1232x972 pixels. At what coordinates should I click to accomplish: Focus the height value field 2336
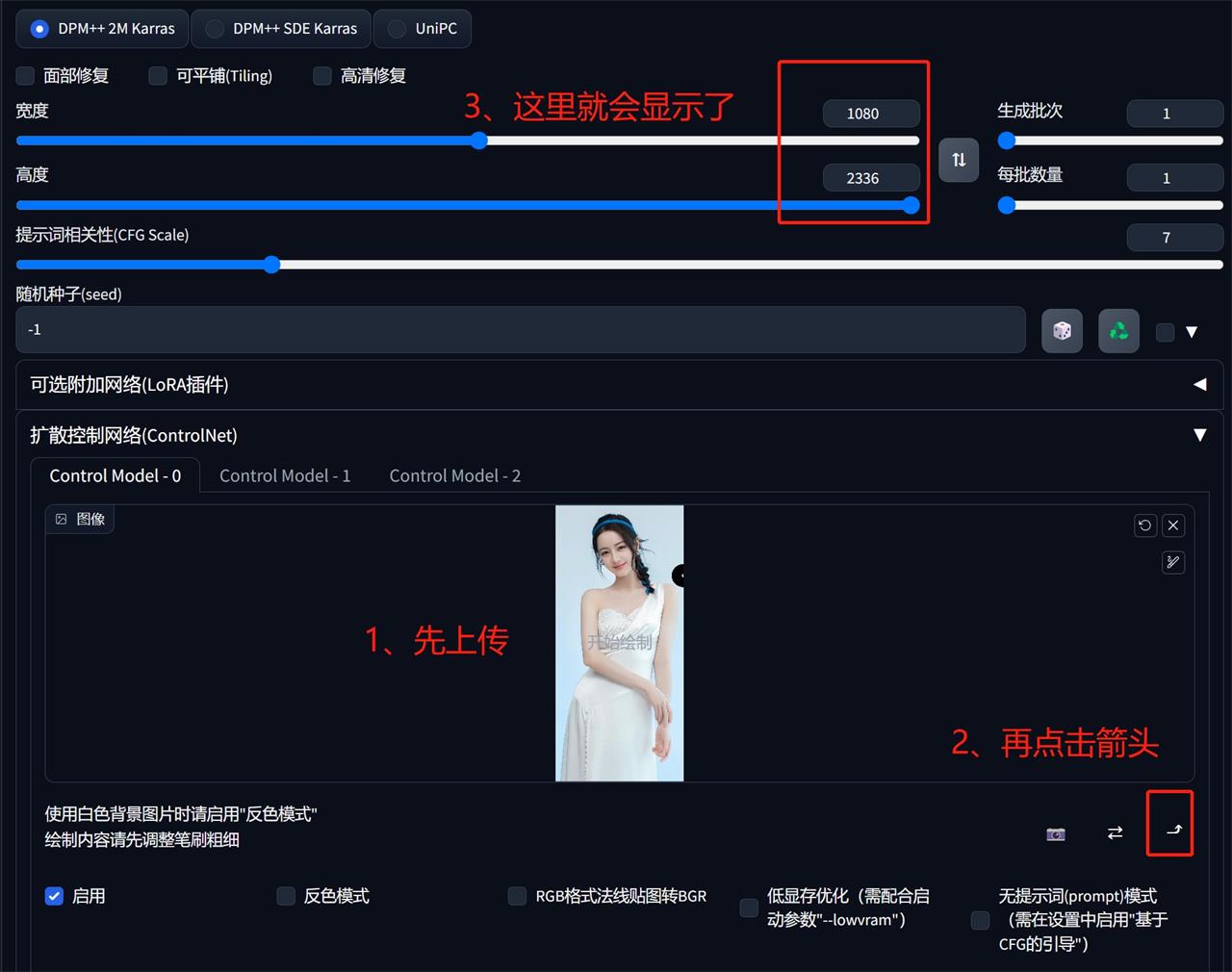point(871,178)
